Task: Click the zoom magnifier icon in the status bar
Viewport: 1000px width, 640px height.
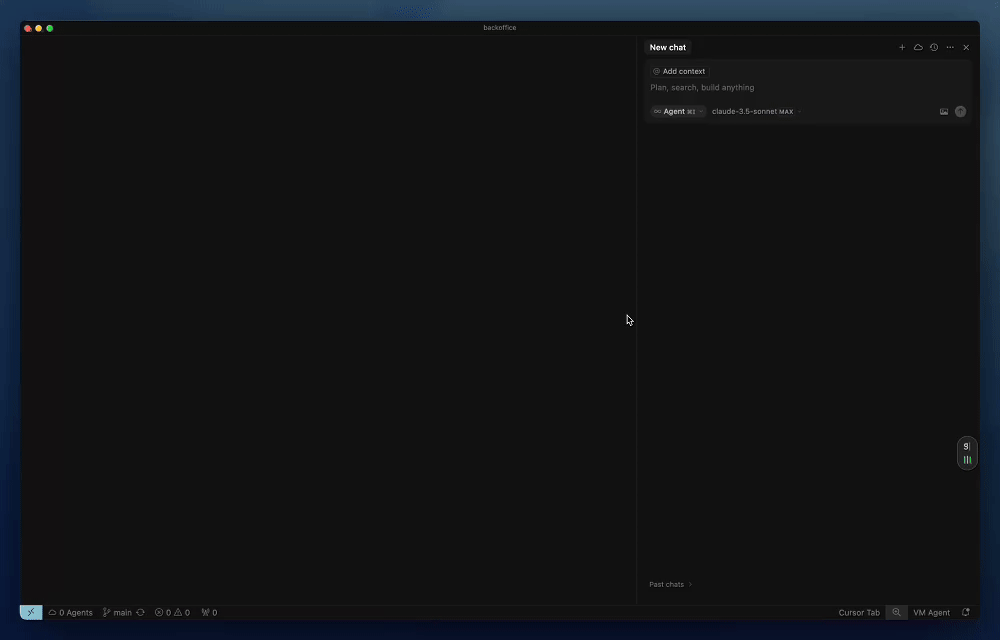Action: (896, 612)
